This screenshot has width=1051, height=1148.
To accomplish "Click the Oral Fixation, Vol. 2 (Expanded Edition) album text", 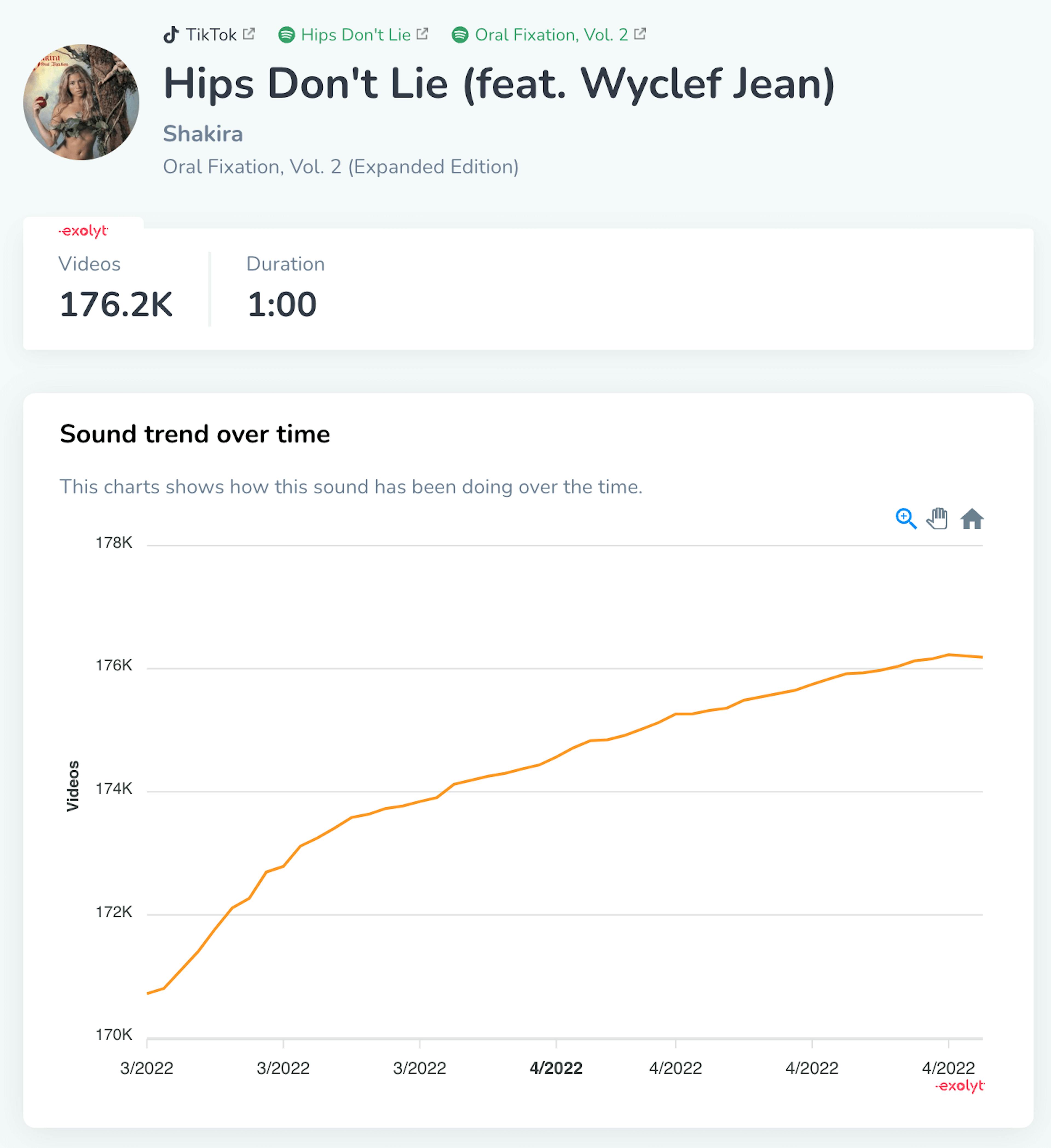I will [x=341, y=167].
